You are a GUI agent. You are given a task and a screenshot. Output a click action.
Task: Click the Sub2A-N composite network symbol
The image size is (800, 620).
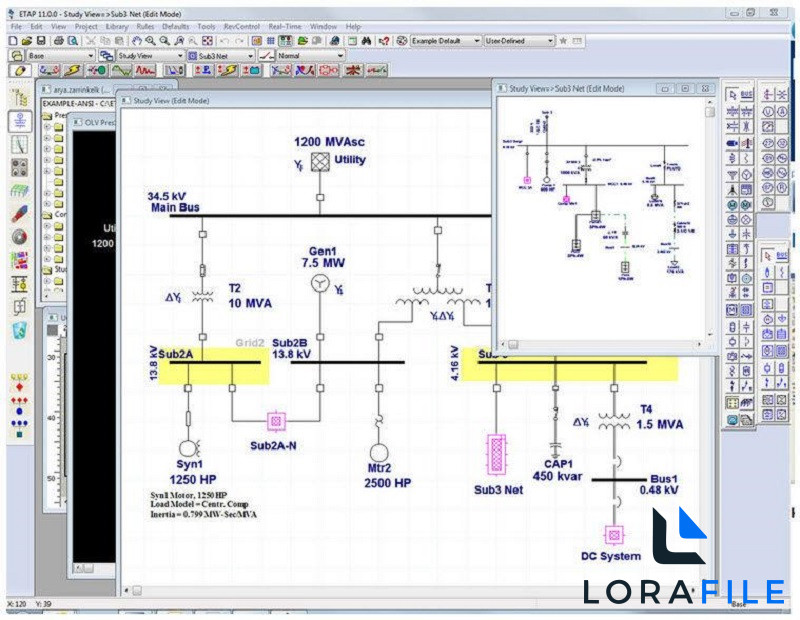(x=276, y=421)
